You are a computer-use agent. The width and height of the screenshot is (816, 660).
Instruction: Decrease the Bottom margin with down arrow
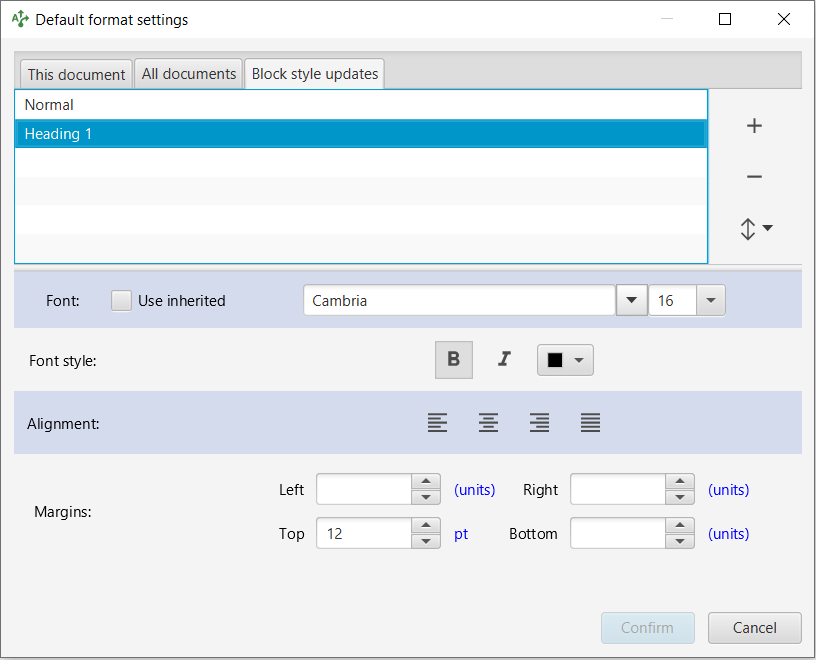[x=680, y=541]
